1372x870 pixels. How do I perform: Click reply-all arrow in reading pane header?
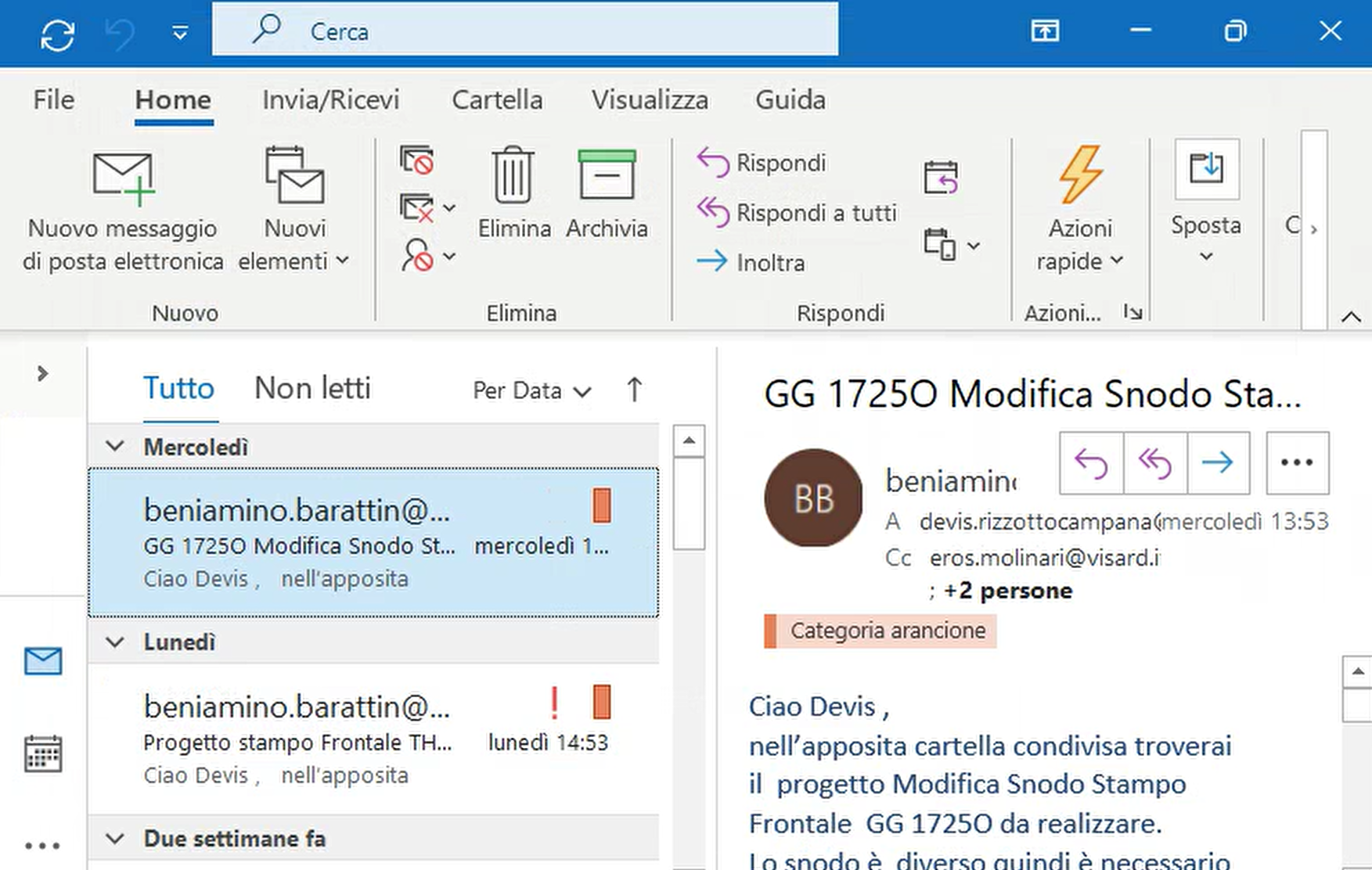[x=1154, y=463]
